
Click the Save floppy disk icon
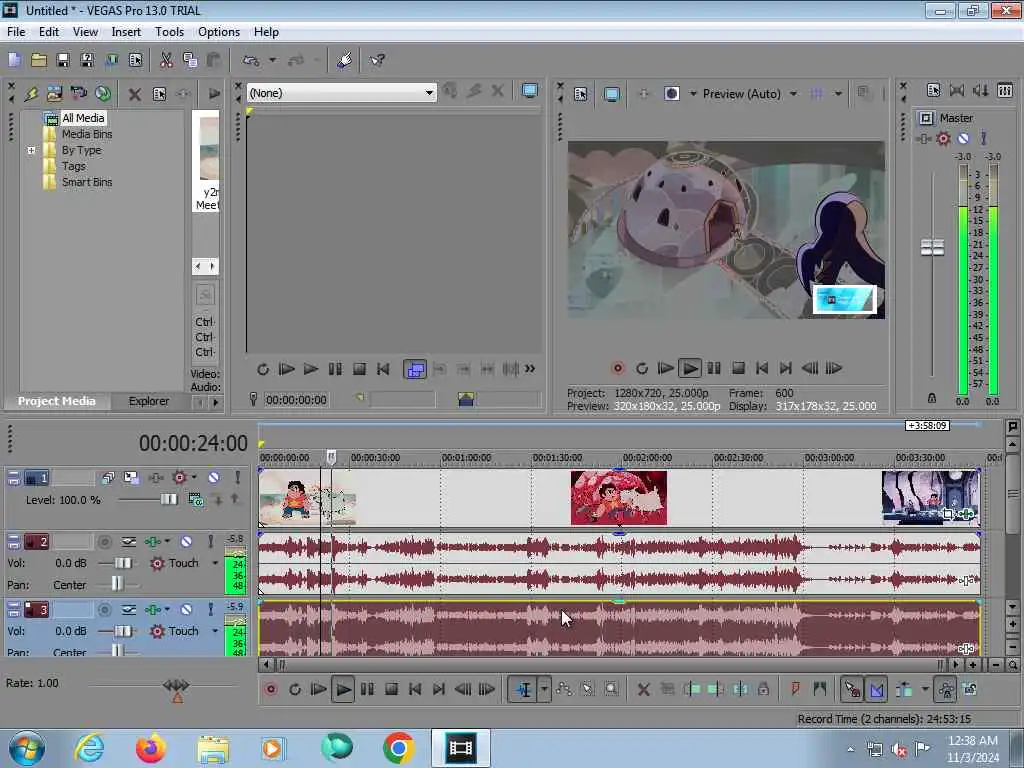coord(63,60)
